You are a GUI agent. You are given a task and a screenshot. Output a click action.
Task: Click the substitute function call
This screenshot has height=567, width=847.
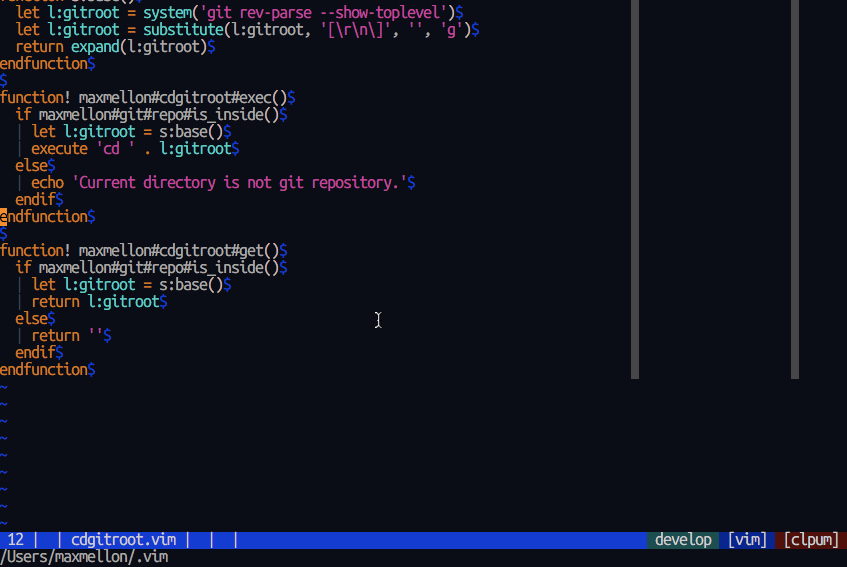[184, 30]
